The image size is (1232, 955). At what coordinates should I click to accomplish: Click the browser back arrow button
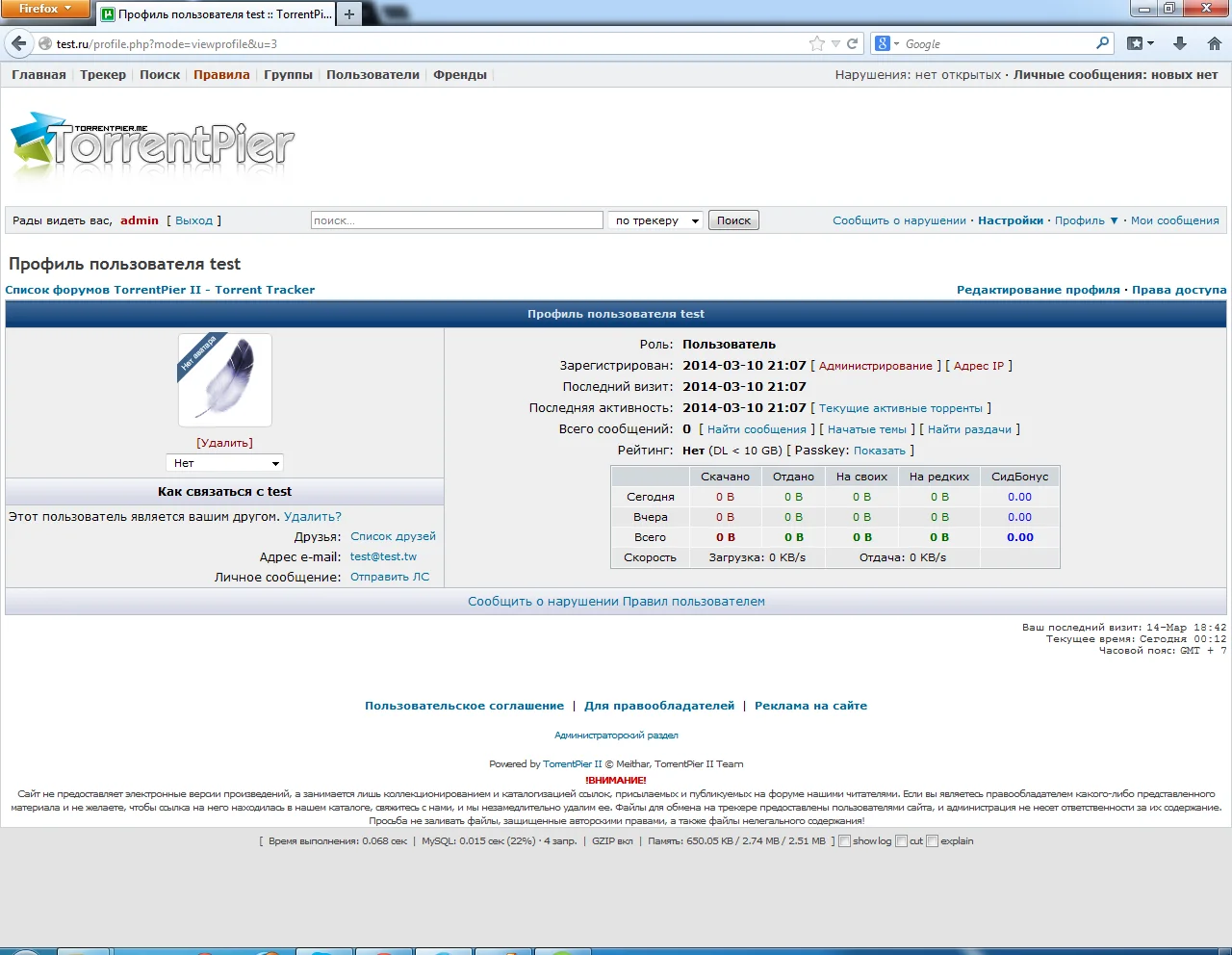pyautogui.click(x=18, y=43)
